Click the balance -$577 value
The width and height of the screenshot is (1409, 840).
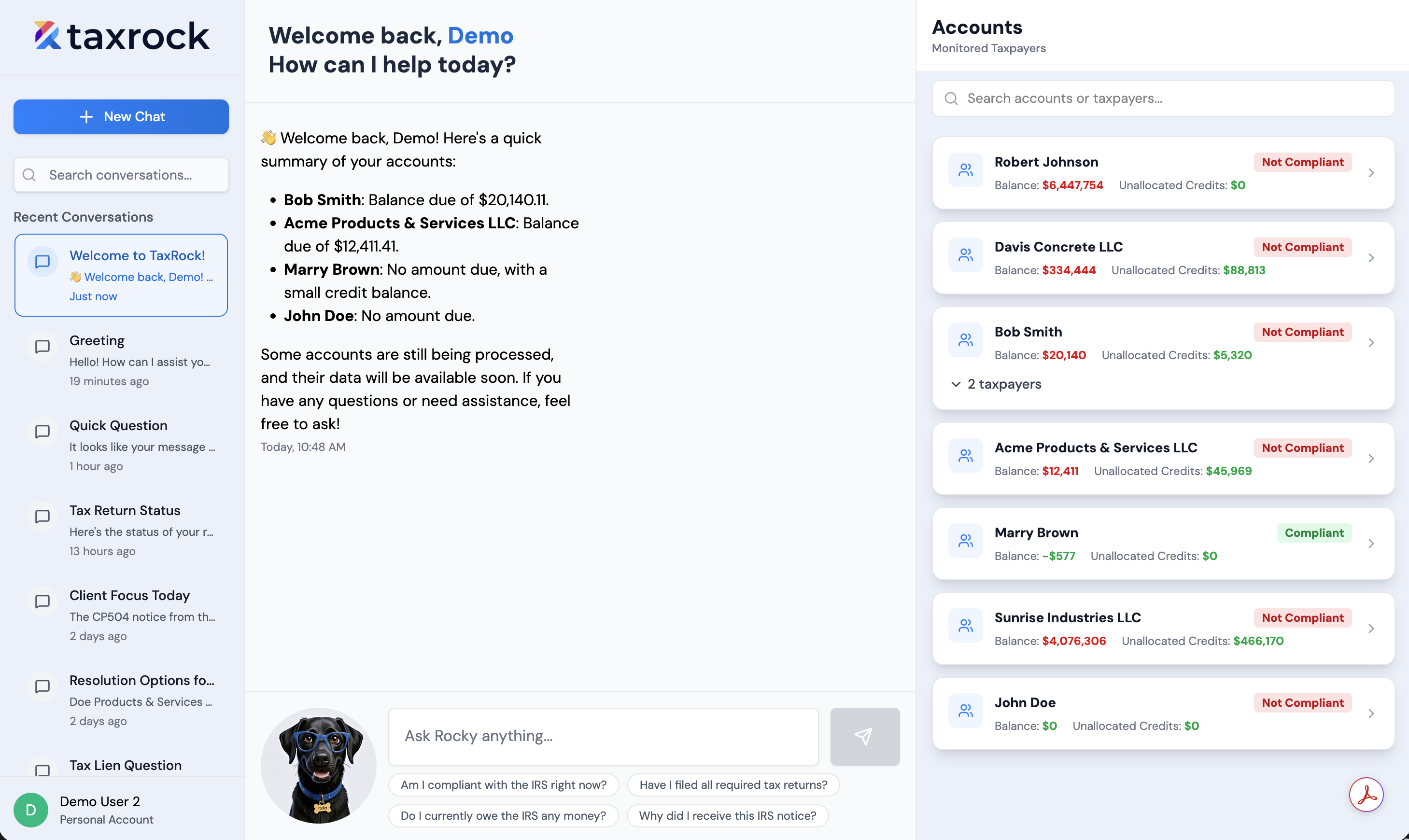pos(1058,557)
